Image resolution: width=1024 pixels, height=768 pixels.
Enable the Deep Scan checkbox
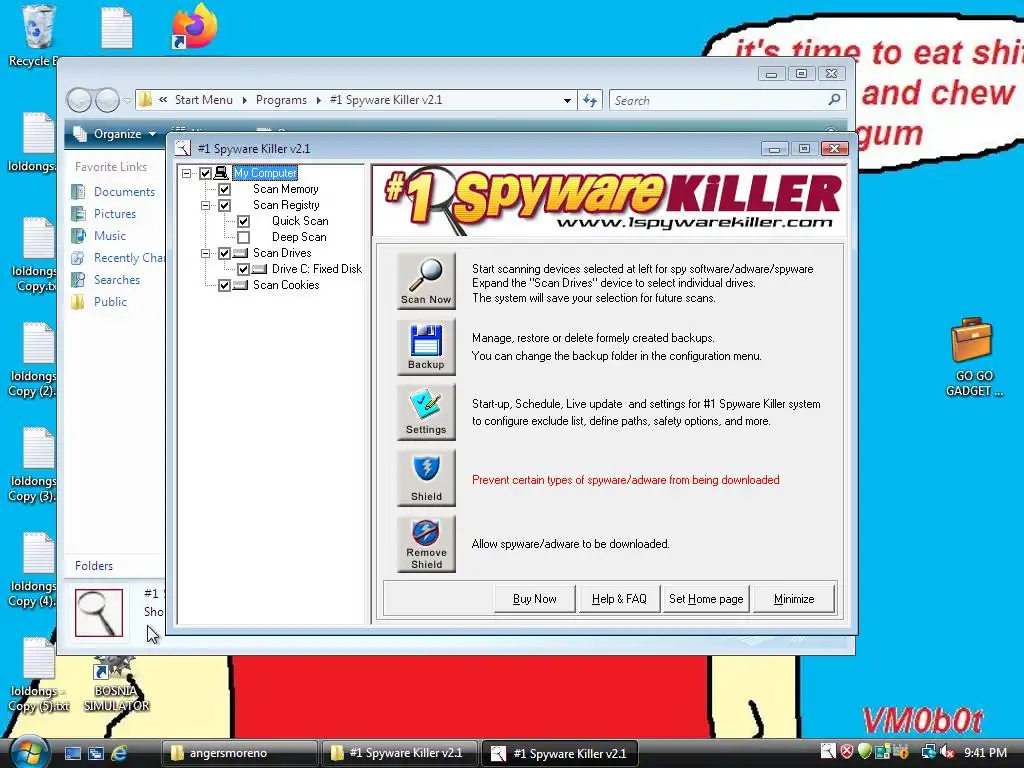point(244,237)
